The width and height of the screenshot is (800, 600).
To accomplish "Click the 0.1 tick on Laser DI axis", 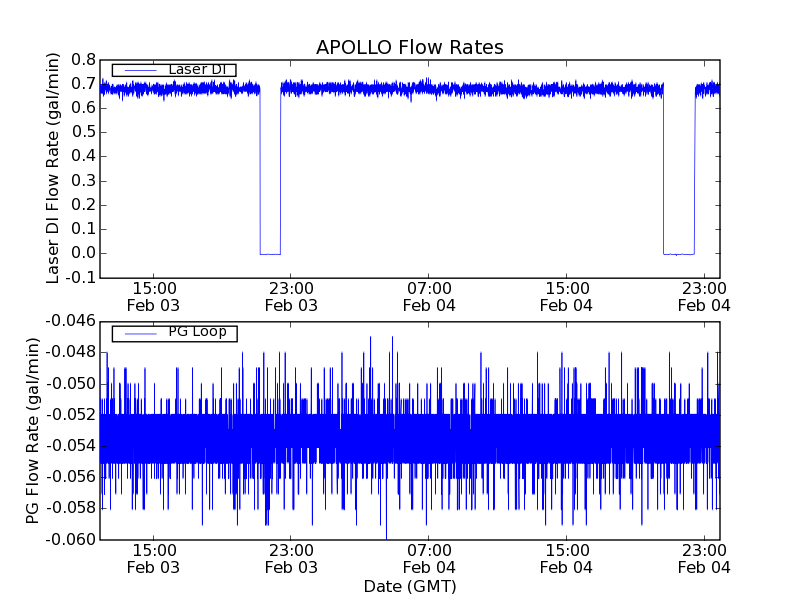I will click(84, 229).
